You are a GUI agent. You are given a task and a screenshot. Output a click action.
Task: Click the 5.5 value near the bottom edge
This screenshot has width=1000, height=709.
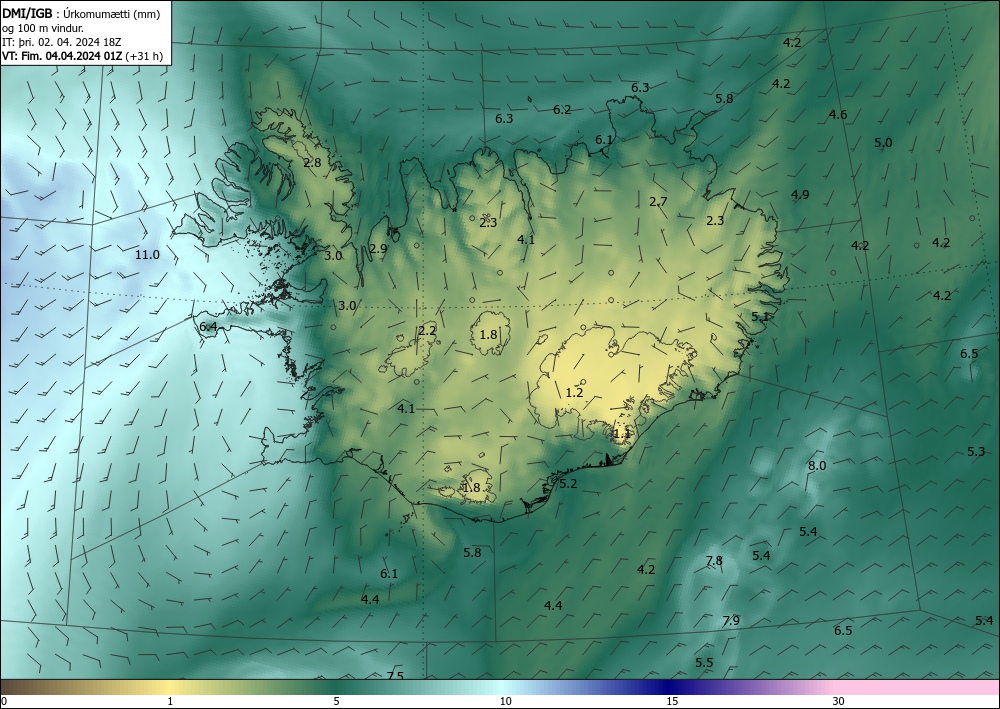(704, 662)
